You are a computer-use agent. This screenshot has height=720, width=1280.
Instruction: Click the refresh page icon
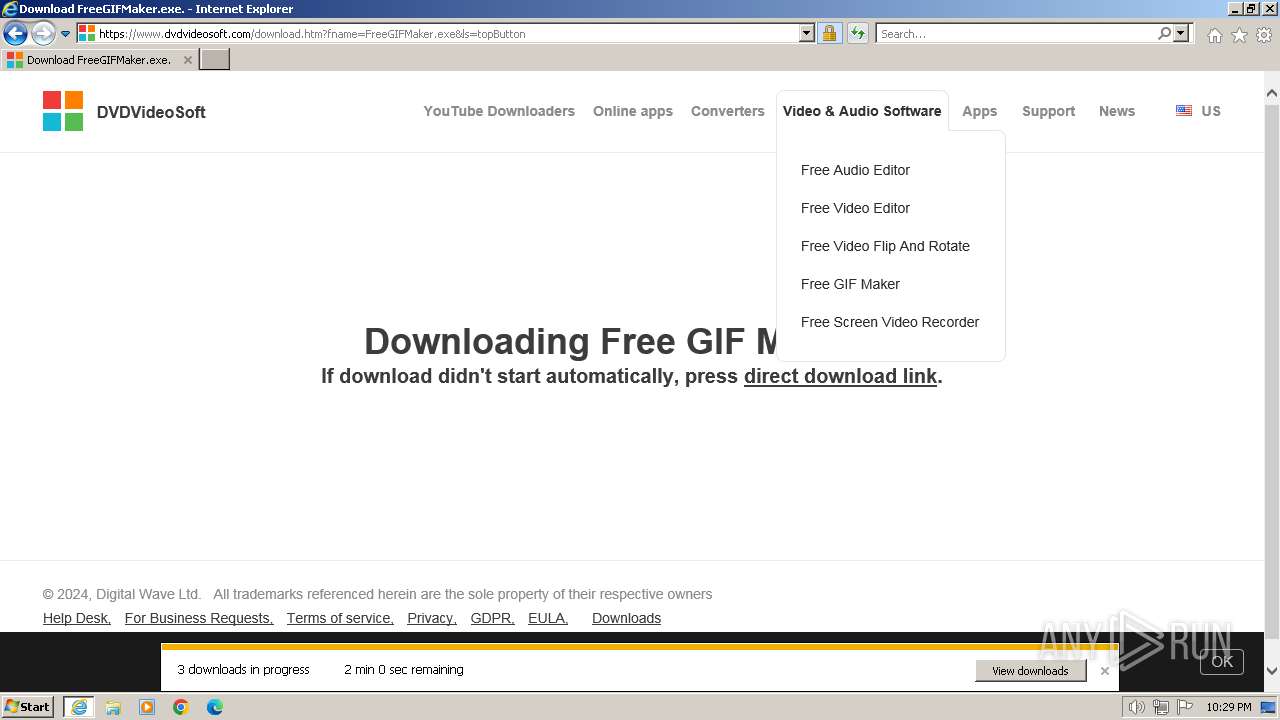point(858,34)
